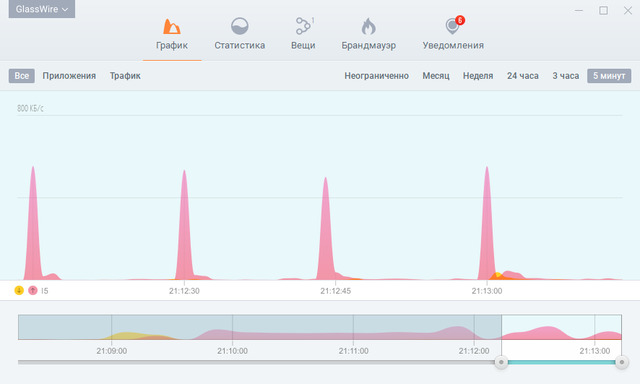The width and height of the screenshot is (640, 384).
Task: Select the Все filter
Action: click(22, 76)
